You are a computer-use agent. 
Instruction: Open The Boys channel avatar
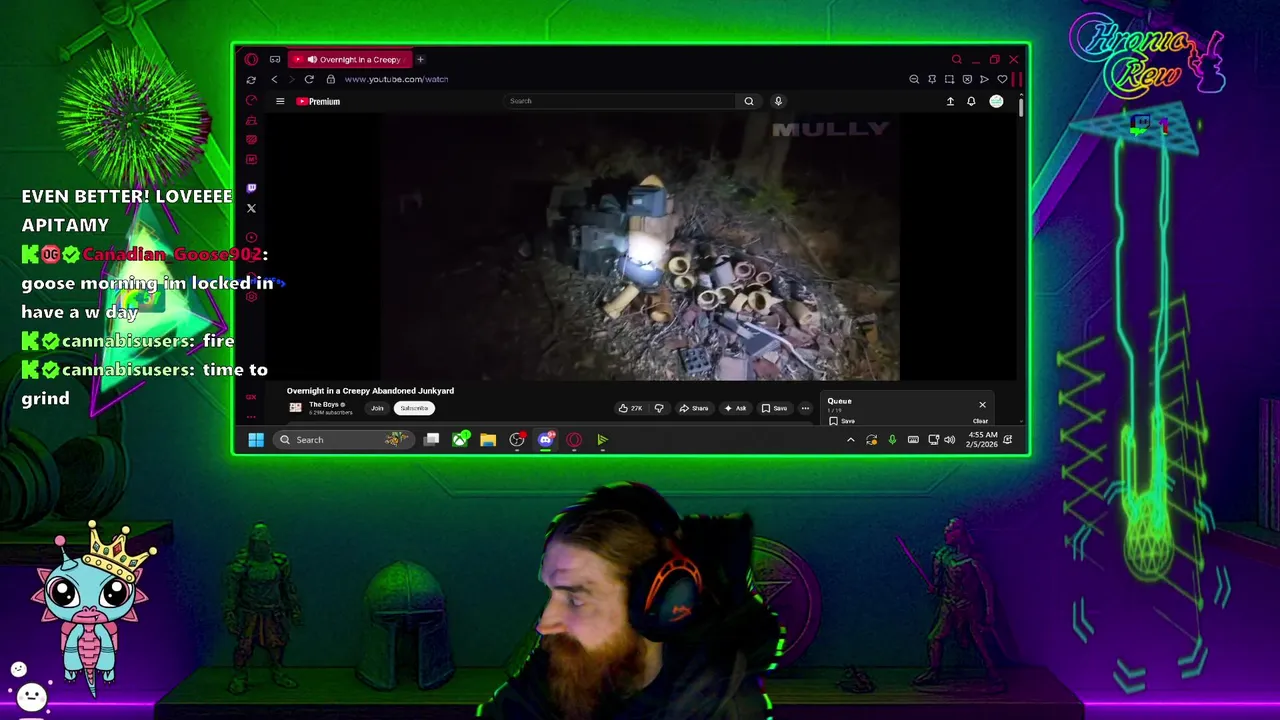point(295,408)
